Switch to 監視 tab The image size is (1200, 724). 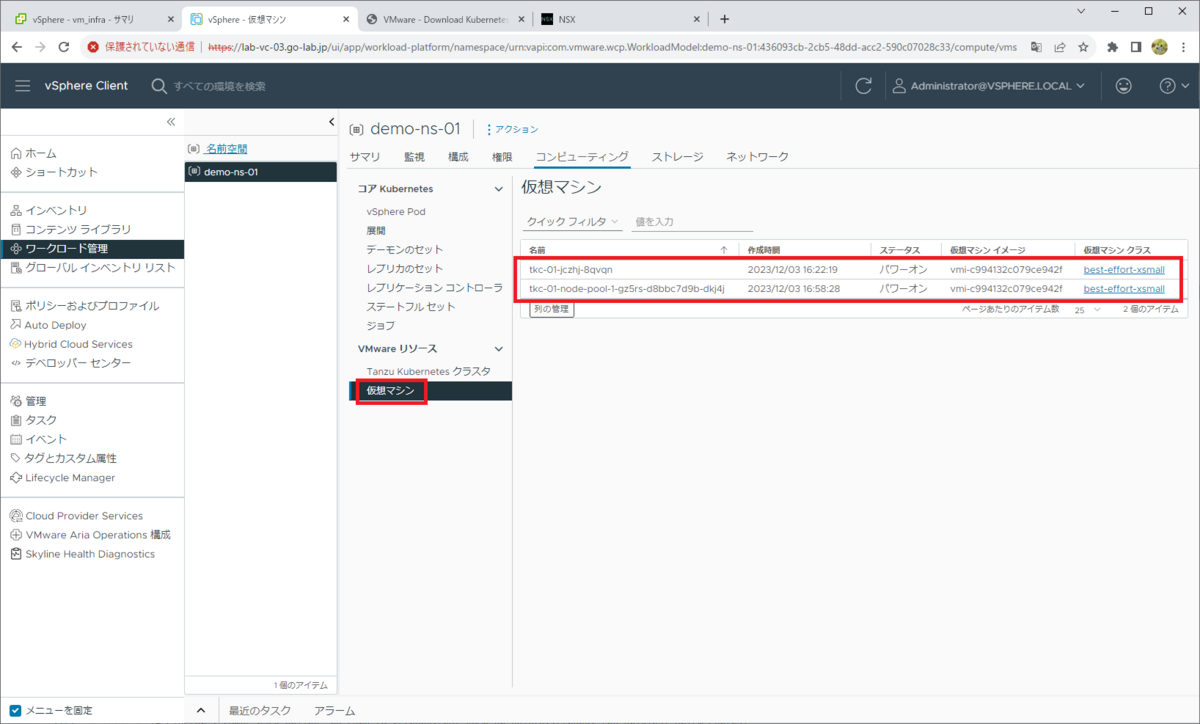(x=414, y=157)
